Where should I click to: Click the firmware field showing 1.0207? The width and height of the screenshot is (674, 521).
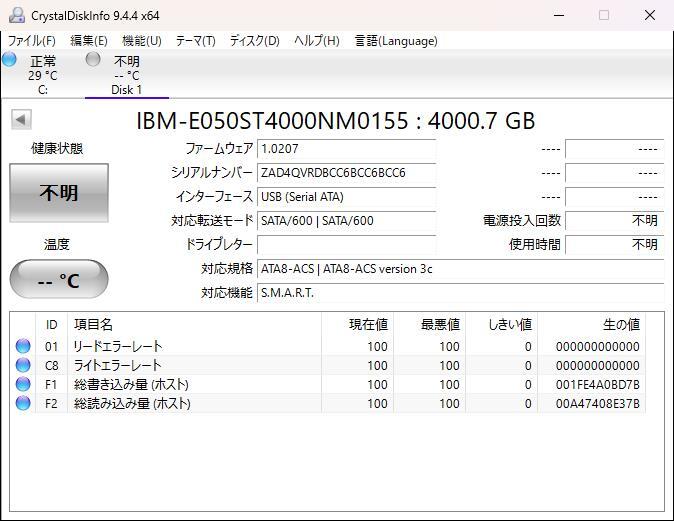[346, 149]
